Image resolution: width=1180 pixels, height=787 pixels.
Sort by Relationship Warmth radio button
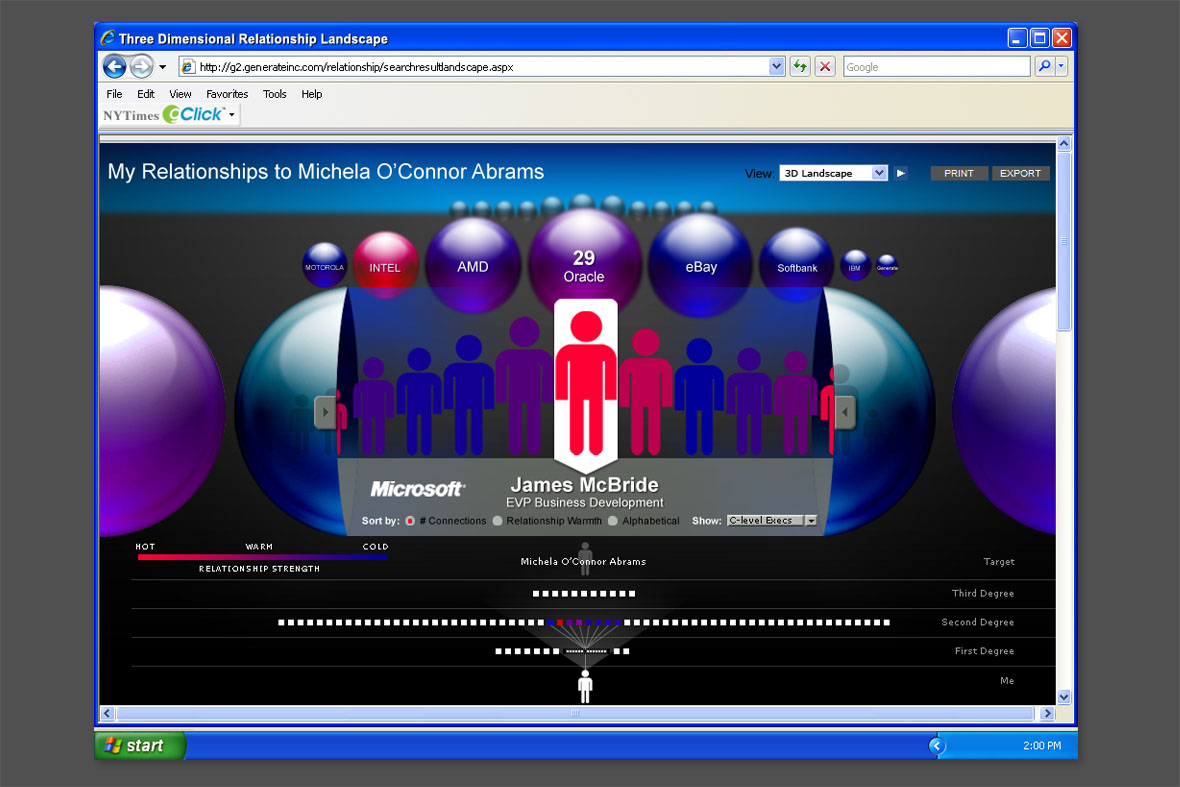(x=497, y=521)
